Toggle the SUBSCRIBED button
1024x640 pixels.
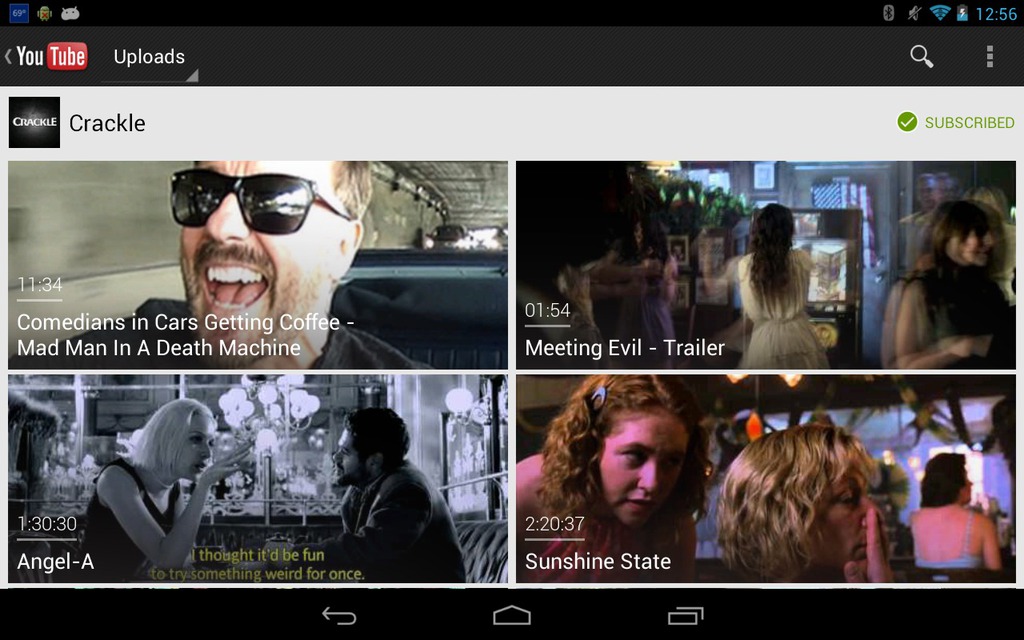tap(955, 122)
